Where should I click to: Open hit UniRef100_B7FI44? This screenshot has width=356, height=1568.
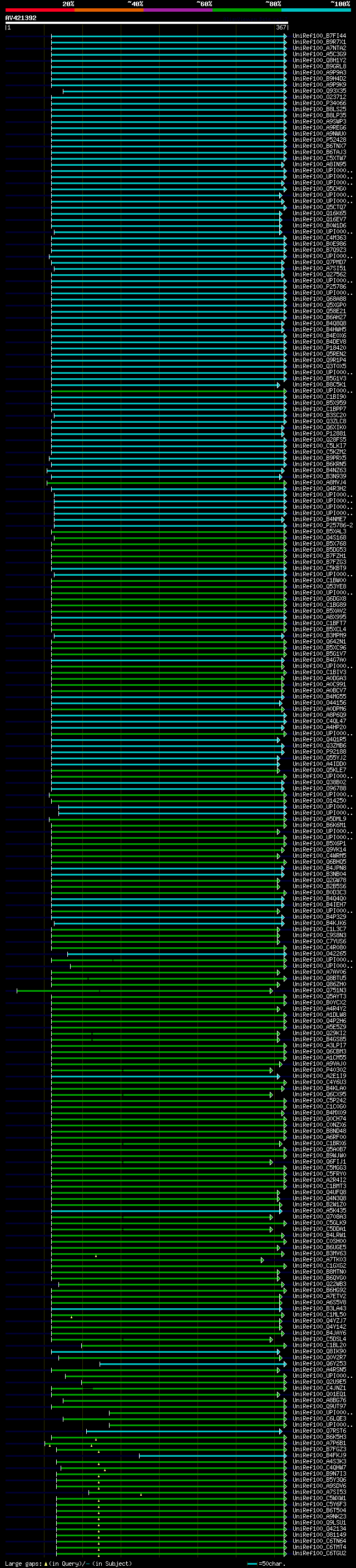coord(319,36)
